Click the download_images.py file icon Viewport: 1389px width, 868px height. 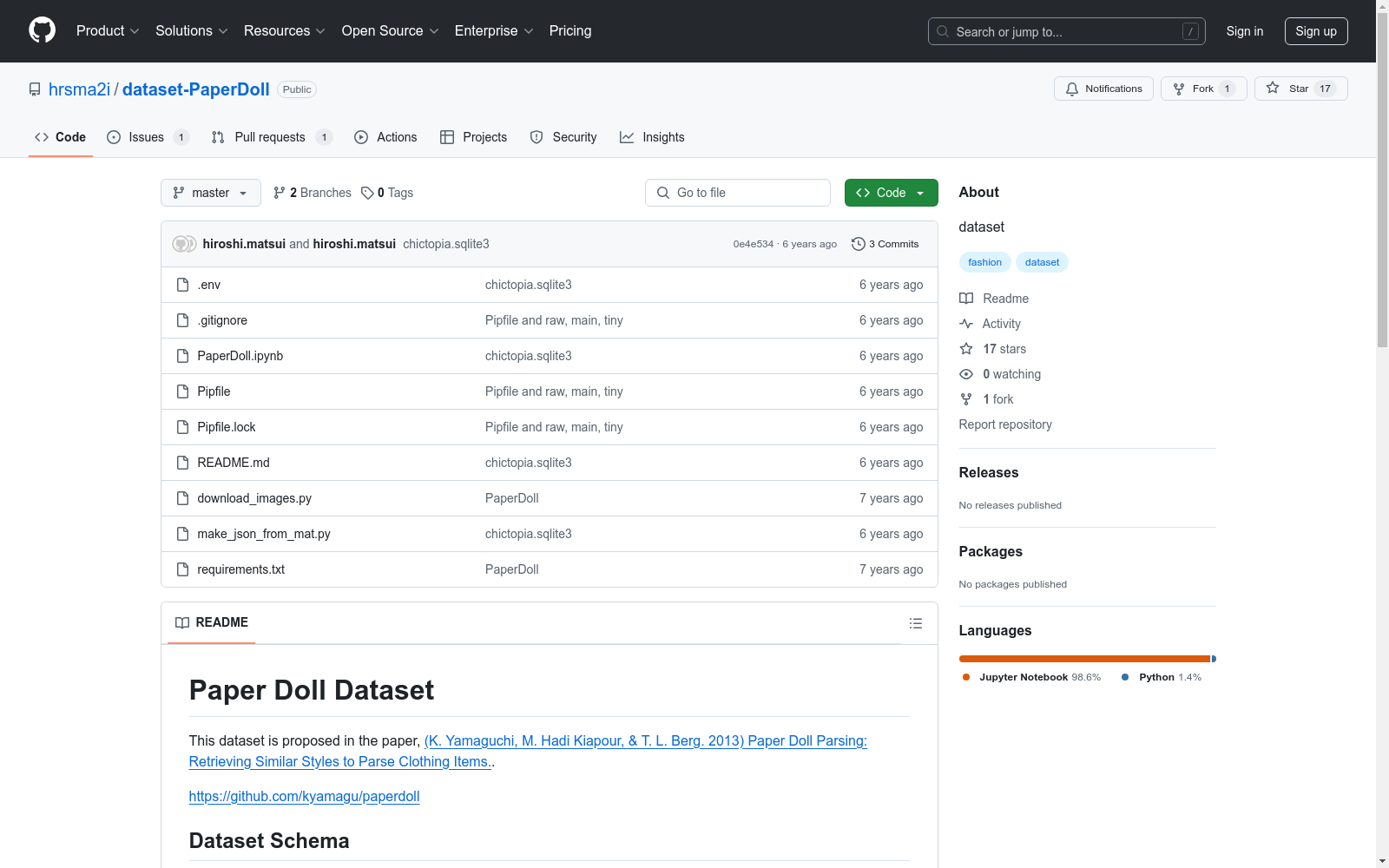(182, 498)
